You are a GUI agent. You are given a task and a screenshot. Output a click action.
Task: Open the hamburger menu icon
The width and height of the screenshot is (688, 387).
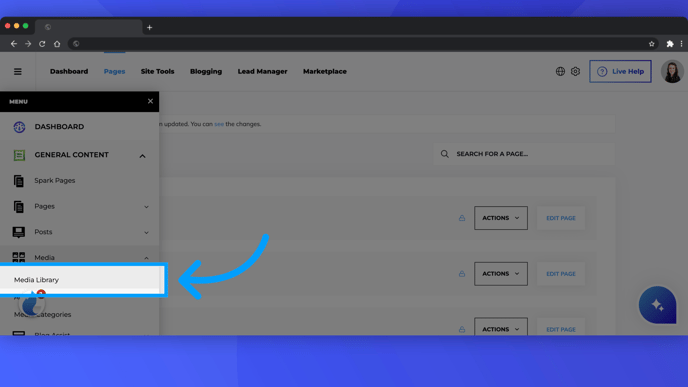18,72
